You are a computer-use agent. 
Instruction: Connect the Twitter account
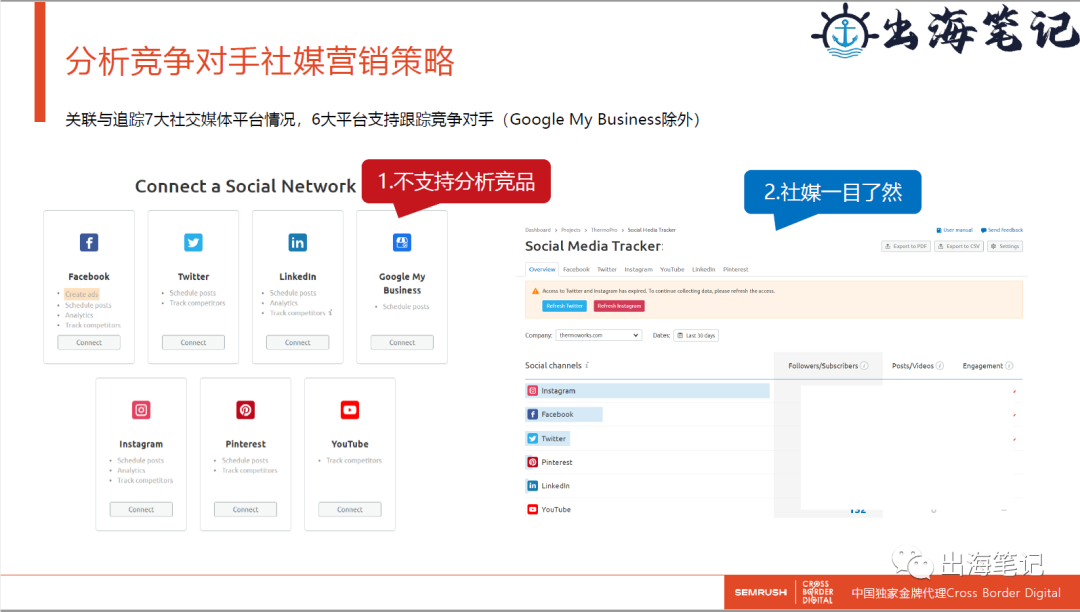[194, 342]
